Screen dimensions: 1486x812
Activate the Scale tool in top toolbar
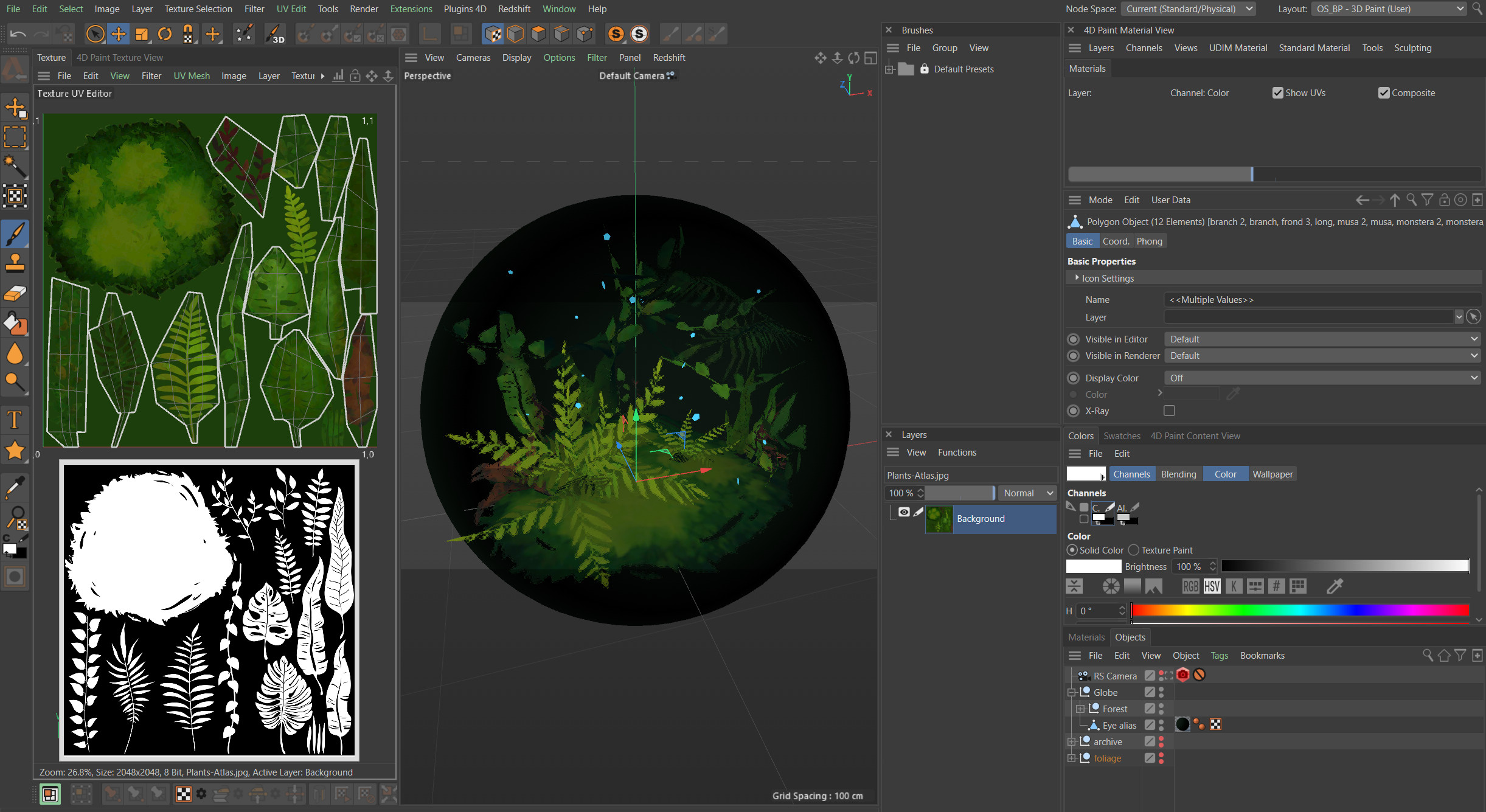tap(142, 34)
